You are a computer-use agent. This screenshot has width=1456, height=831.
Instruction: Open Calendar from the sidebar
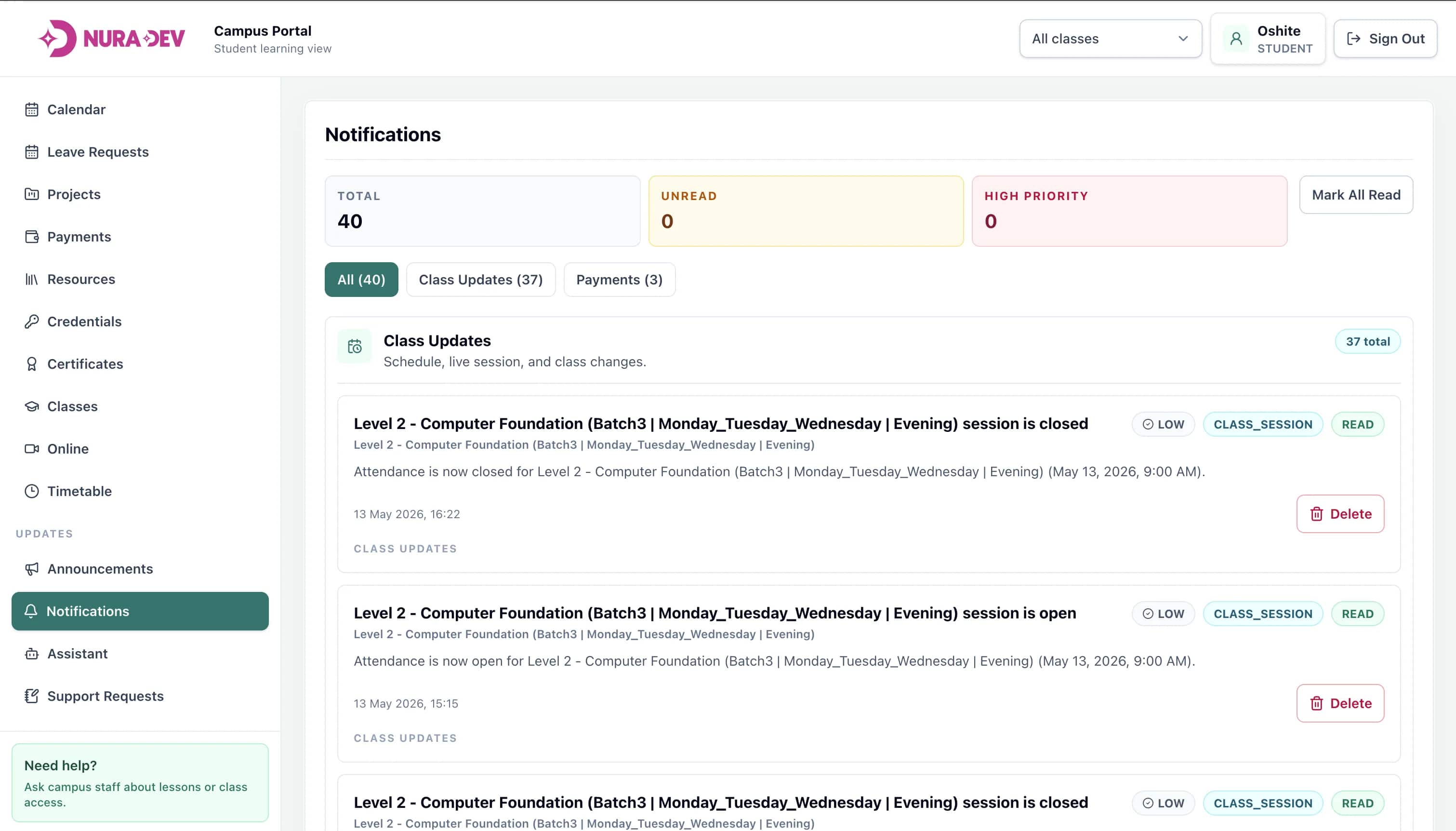(x=140, y=109)
